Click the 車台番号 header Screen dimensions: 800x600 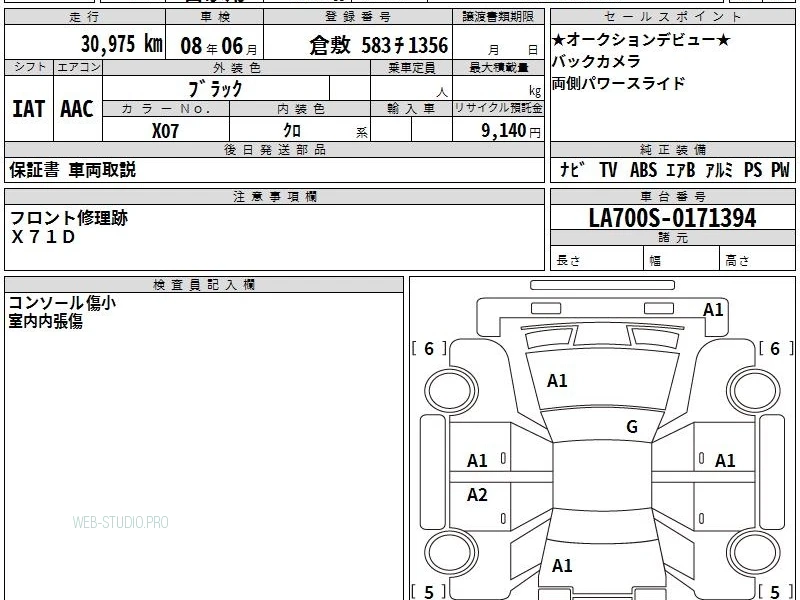click(x=672, y=196)
